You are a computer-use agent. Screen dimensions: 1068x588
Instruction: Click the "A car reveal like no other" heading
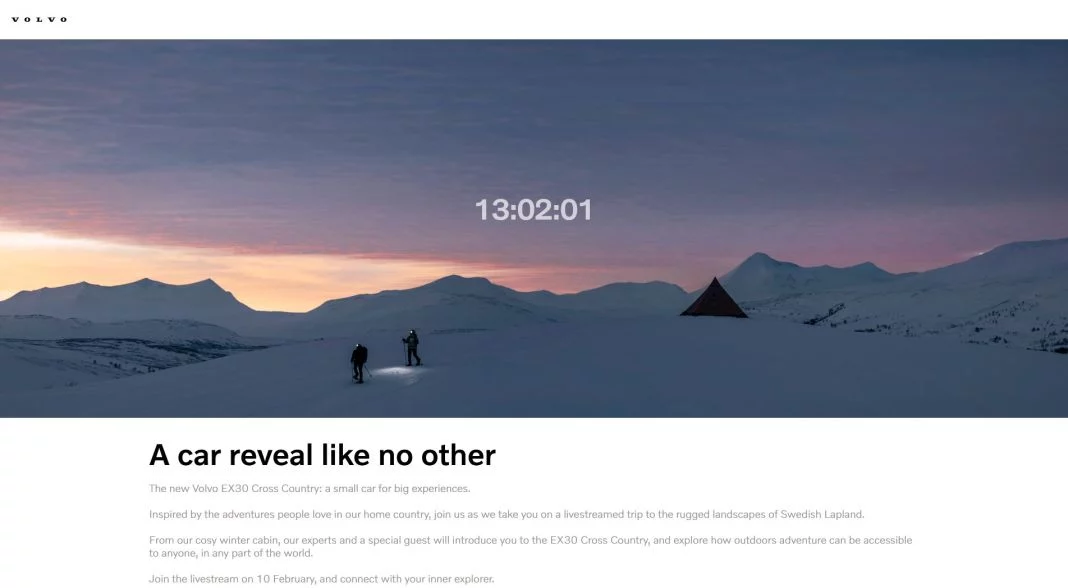(x=322, y=455)
